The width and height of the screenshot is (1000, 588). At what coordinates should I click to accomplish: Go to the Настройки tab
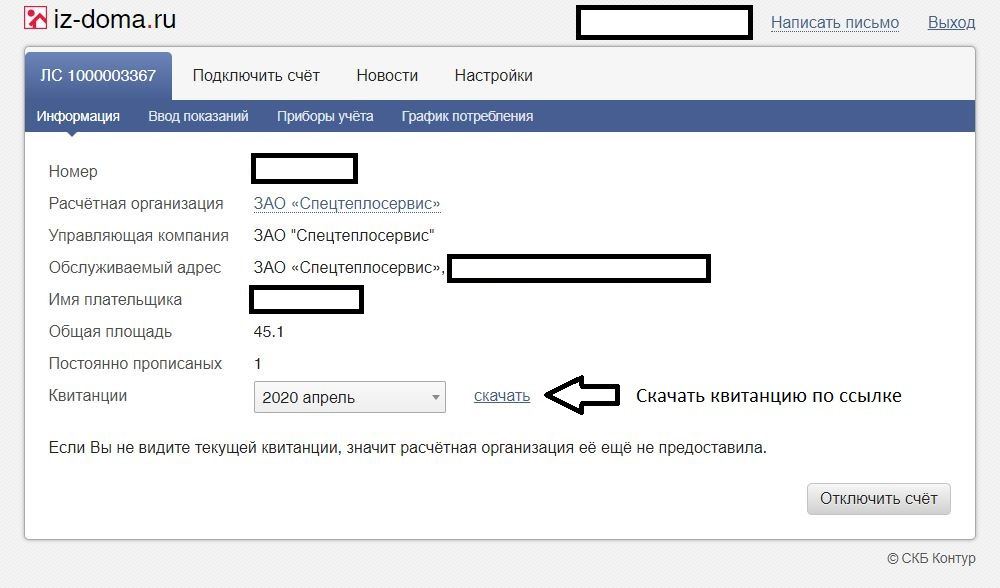(493, 76)
